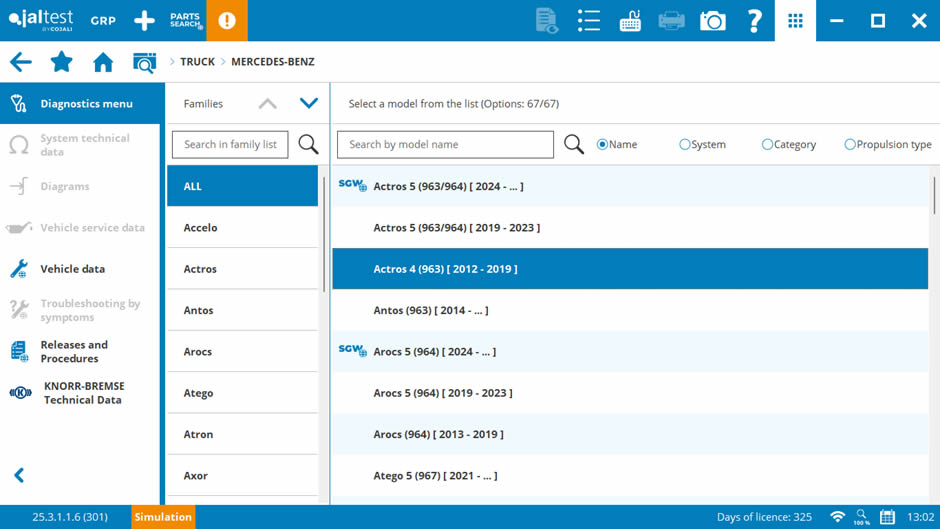
Task: Select the Antos family
Action: point(242,311)
